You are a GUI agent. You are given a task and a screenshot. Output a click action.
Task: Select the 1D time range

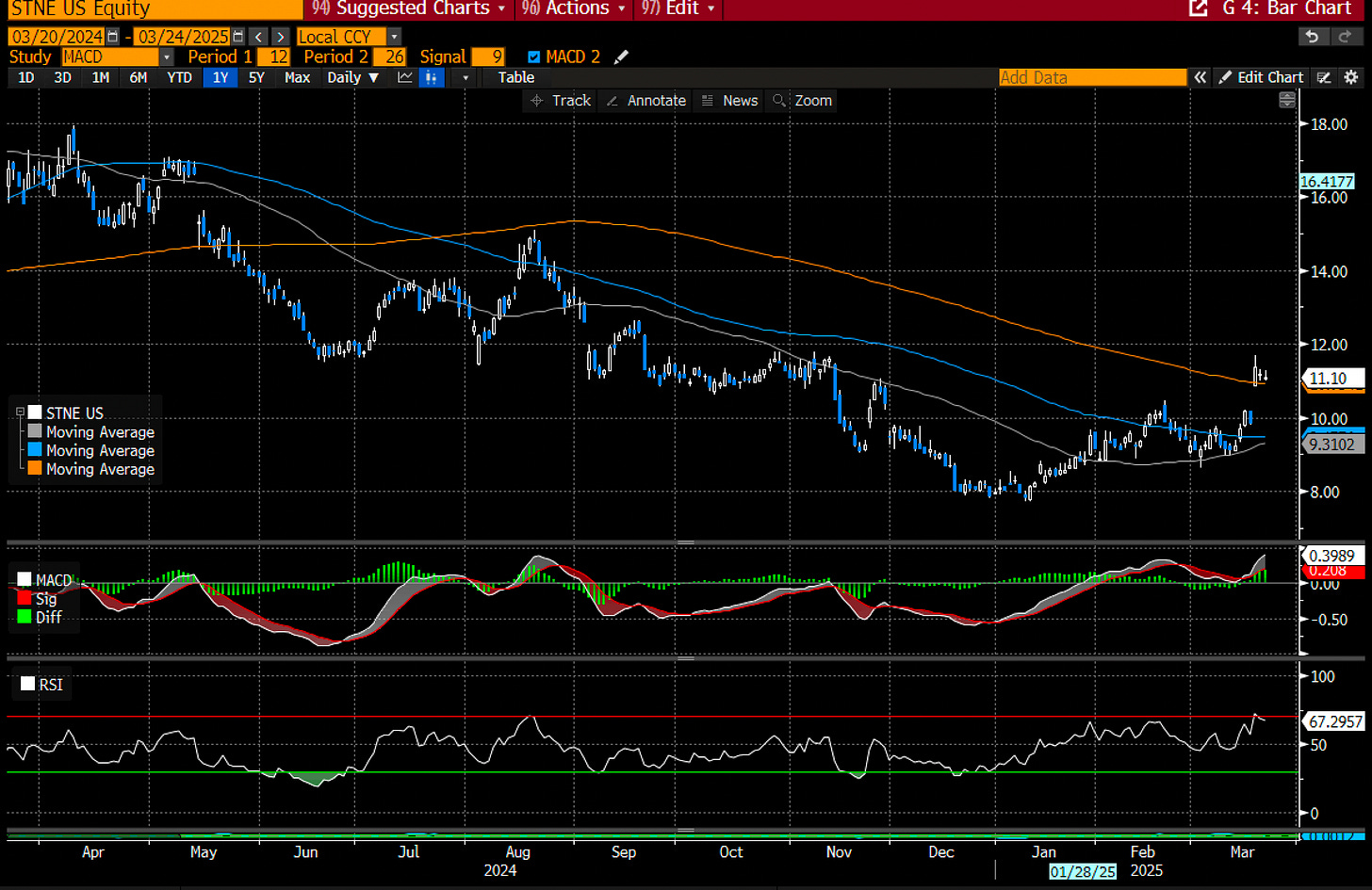26,77
